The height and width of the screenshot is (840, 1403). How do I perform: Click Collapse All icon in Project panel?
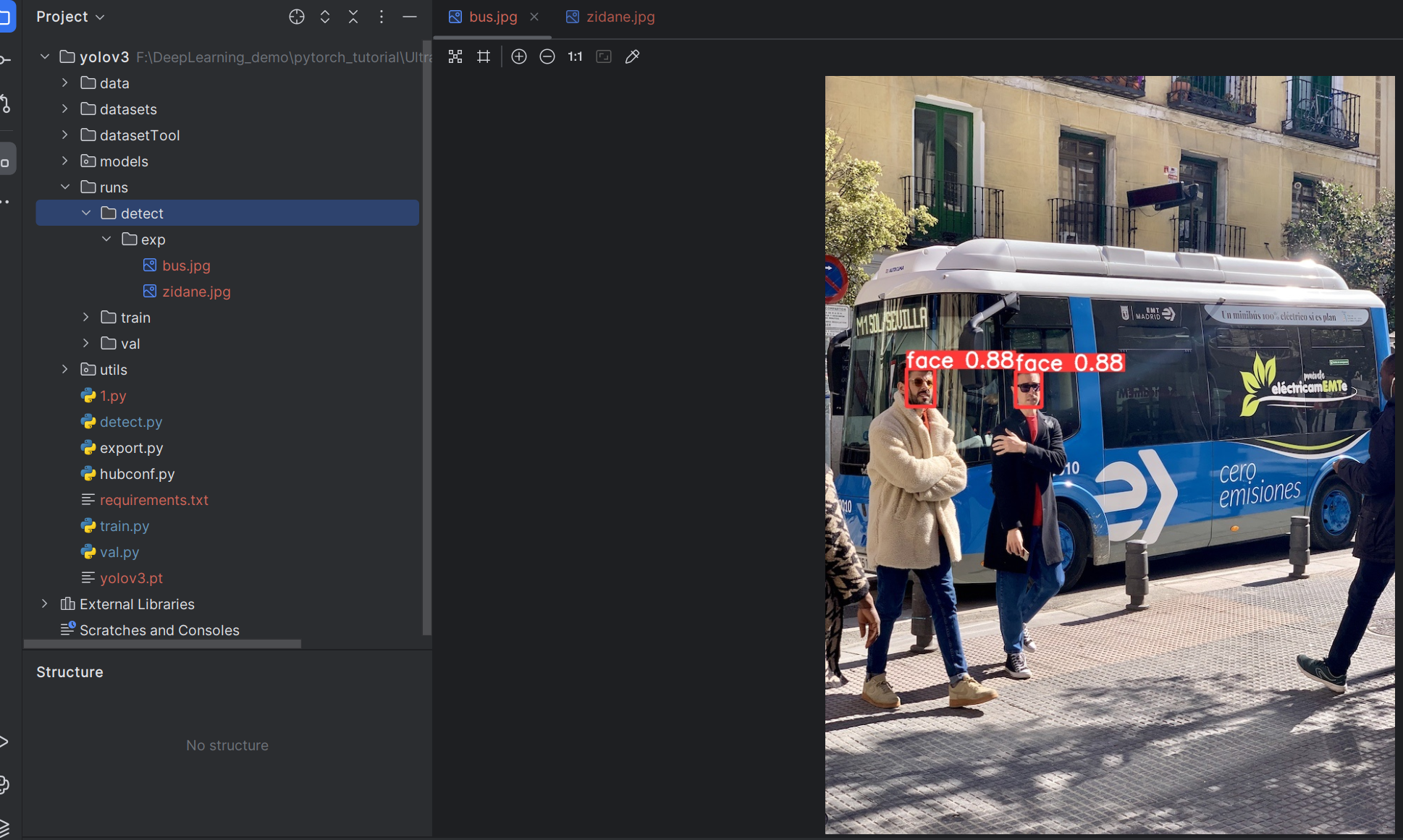353,17
